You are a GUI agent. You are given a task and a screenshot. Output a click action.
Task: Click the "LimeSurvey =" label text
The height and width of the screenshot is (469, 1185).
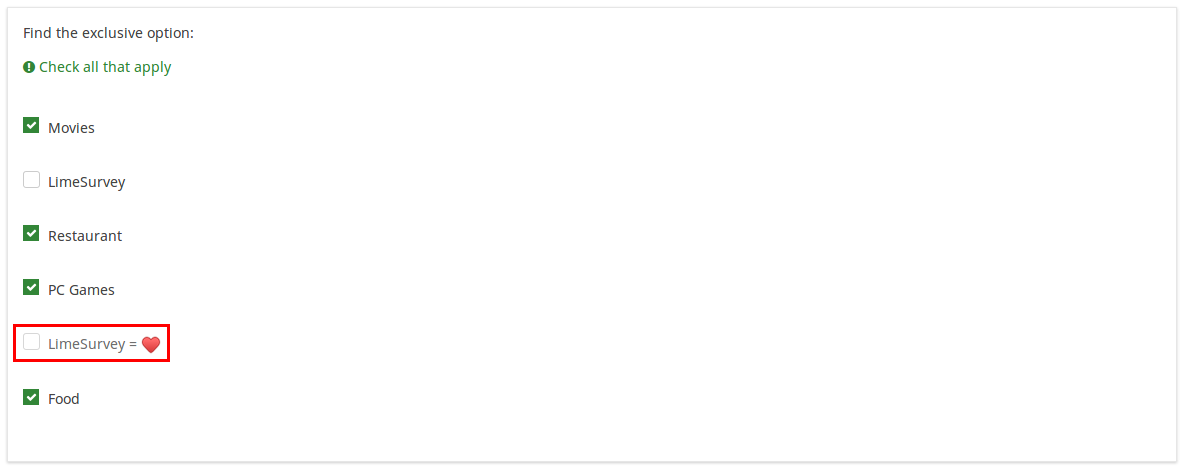pyautogui.click(x=92, y=344)
